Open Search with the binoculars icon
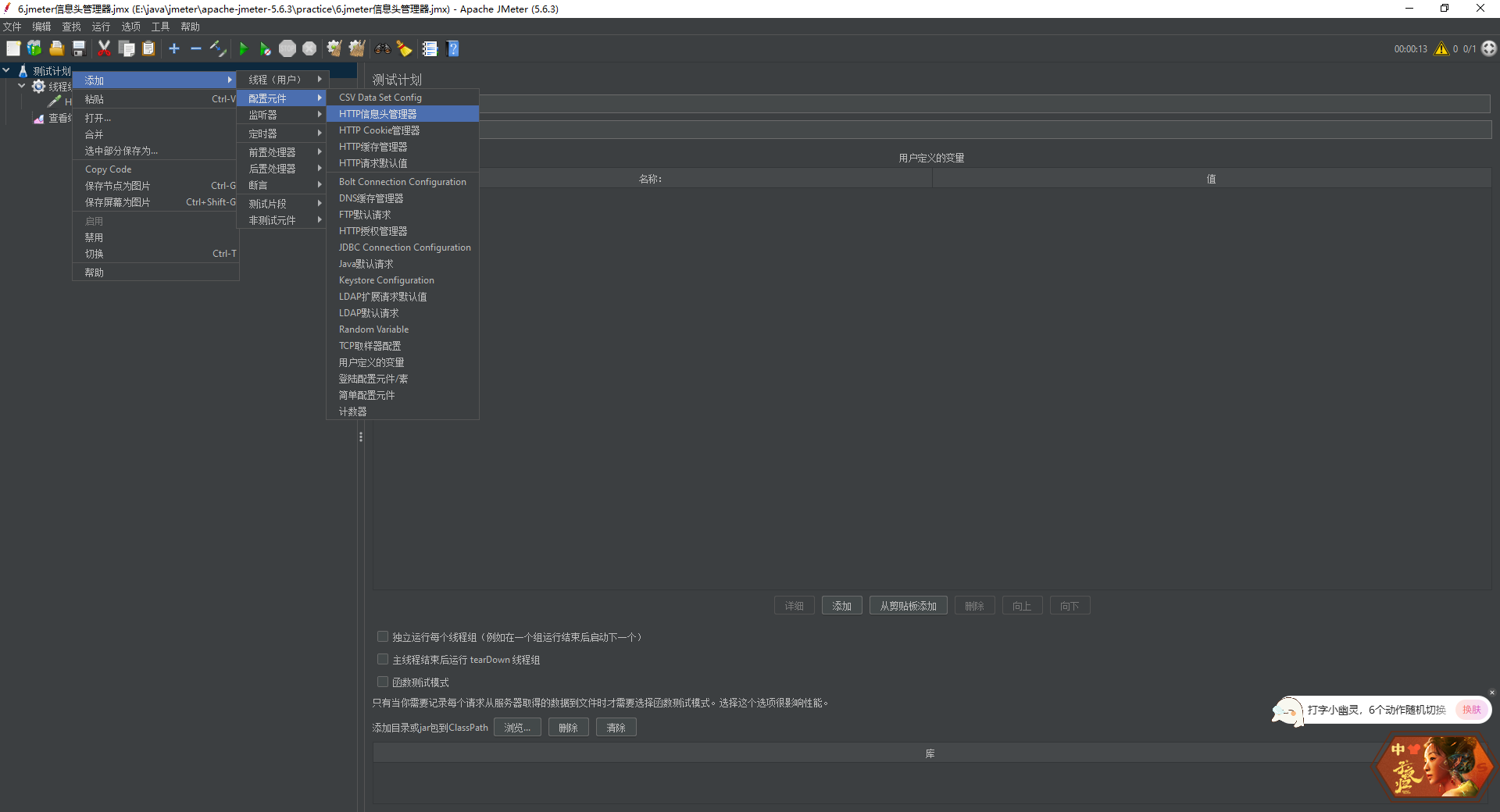The height and width of the screenshot is (812, 1500). [382, 48]
